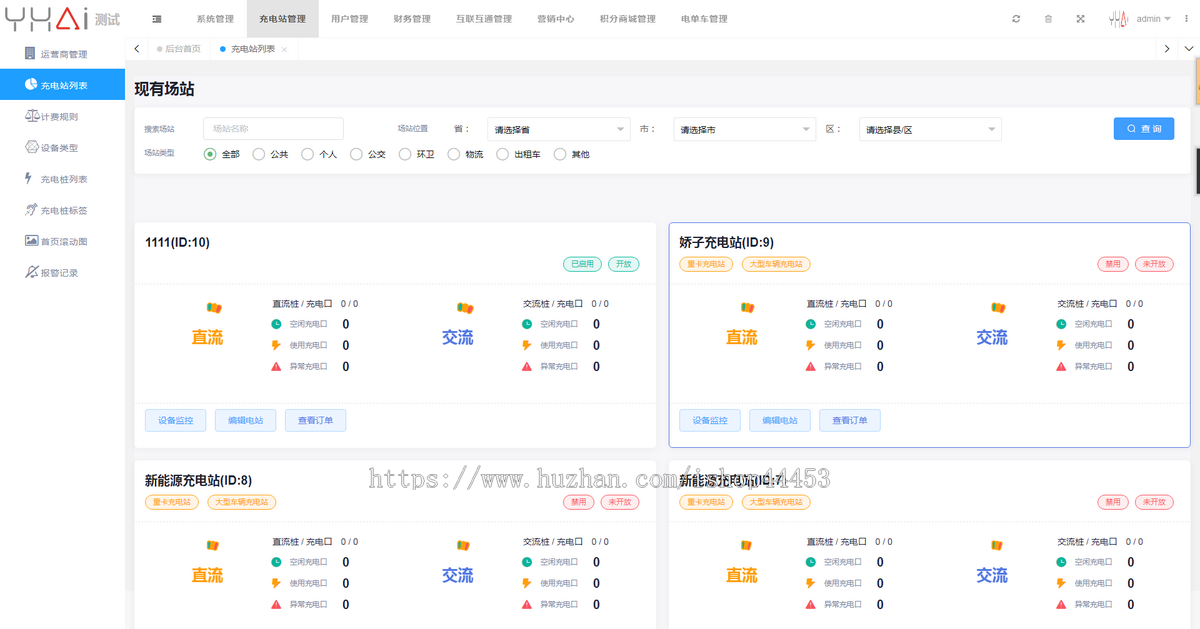Viewport: 1200px width, 629px height.
Task: Click the 交流 icon in 新能源充电站(ID:8) card
Action: coord(464,546)
